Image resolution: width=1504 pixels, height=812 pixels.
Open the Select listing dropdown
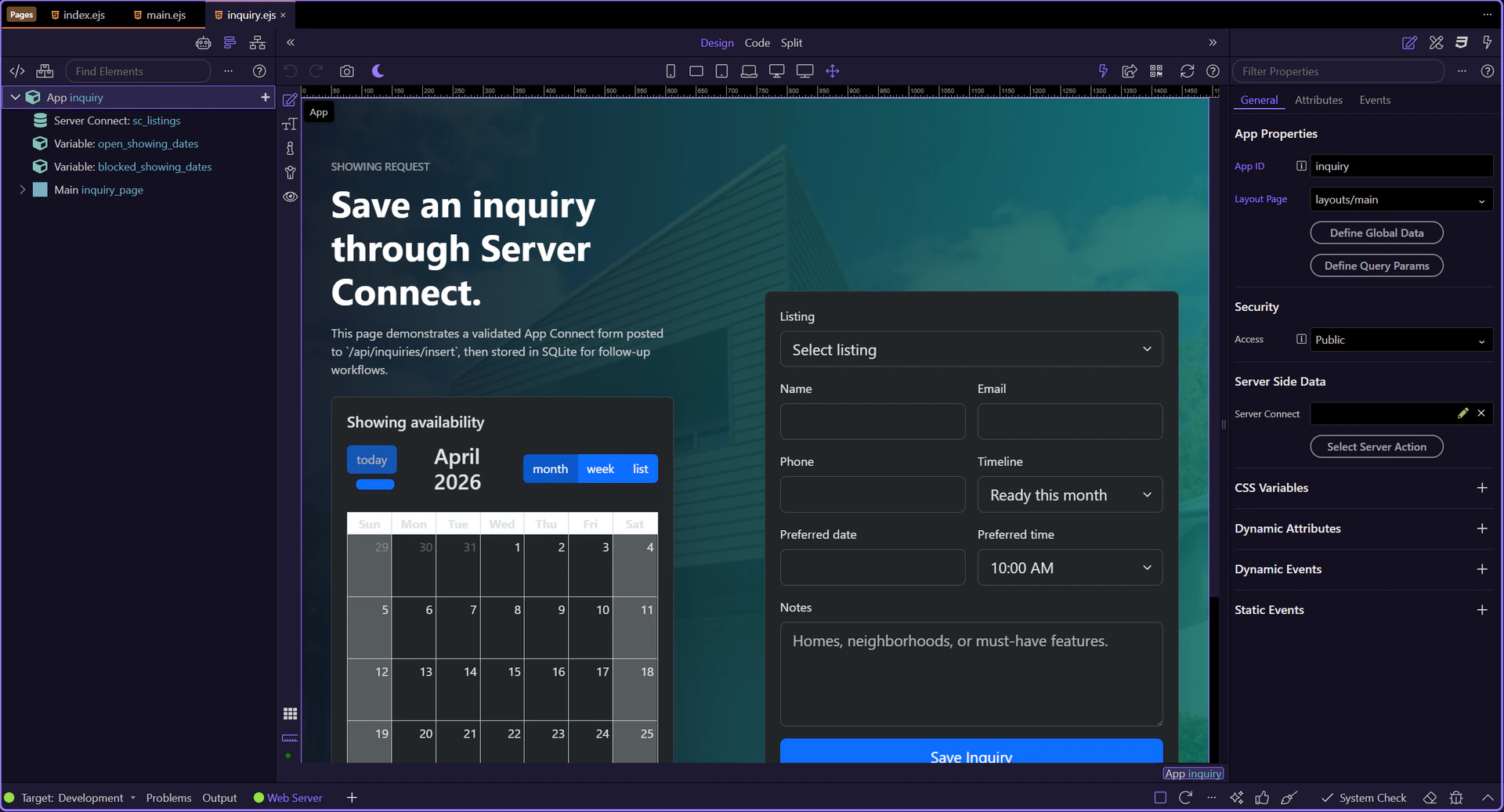[x=971, y=350]
